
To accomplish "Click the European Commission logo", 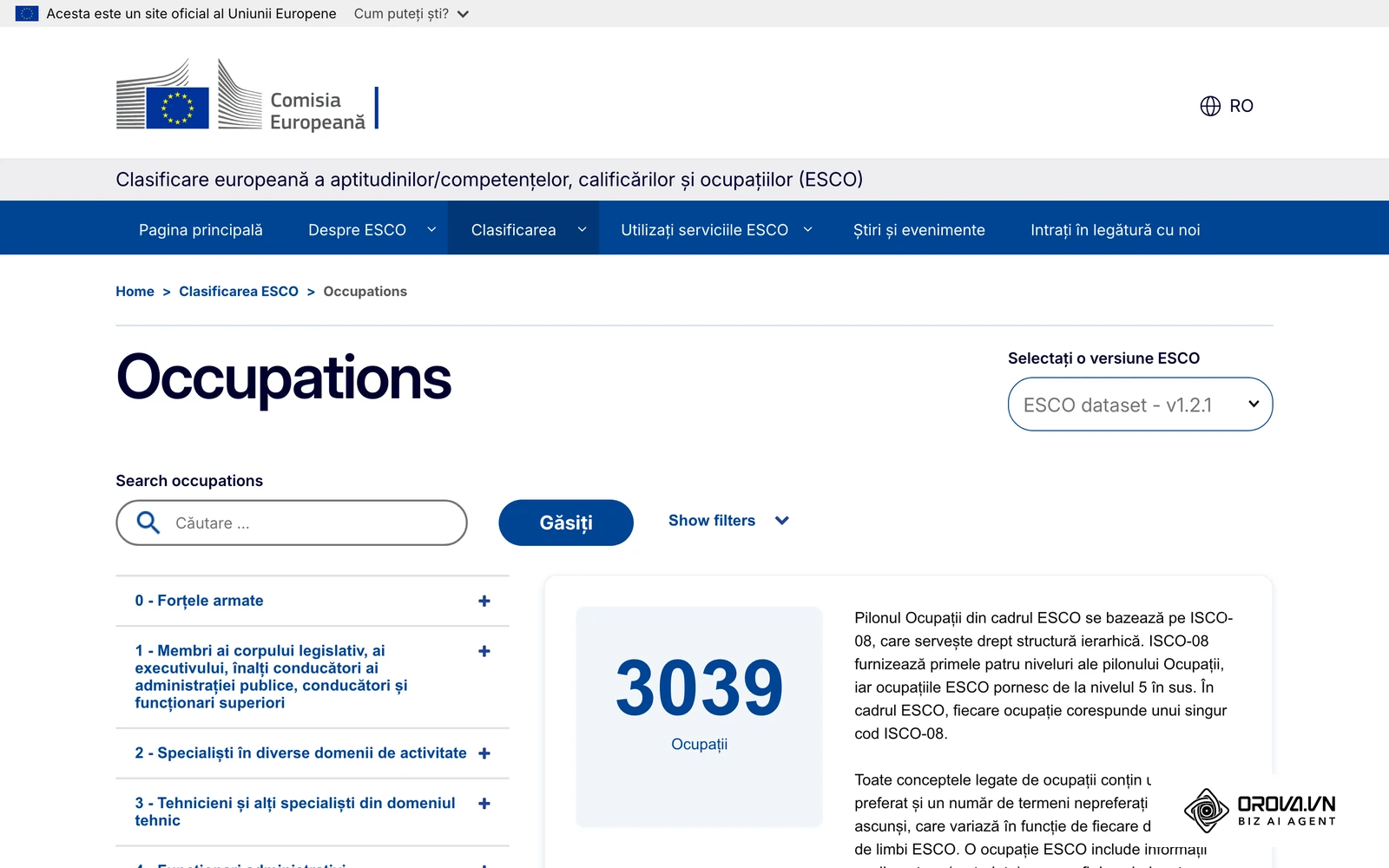I will pyautogui.click(x=247, y=95).
